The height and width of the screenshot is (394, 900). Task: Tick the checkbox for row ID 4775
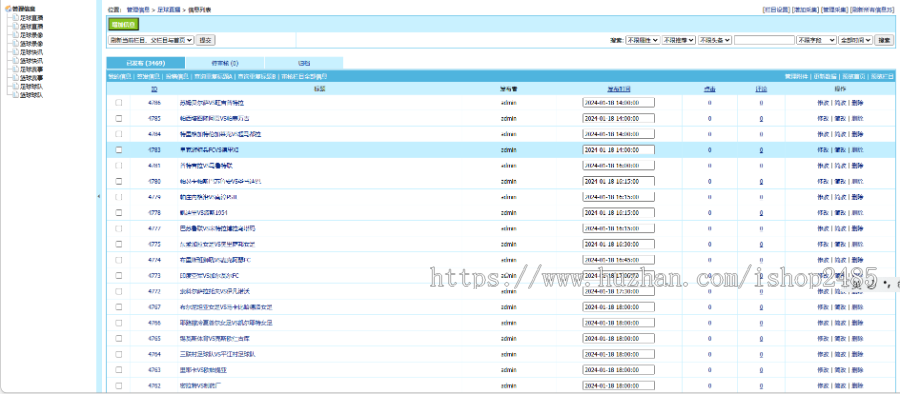pos(119,244)
